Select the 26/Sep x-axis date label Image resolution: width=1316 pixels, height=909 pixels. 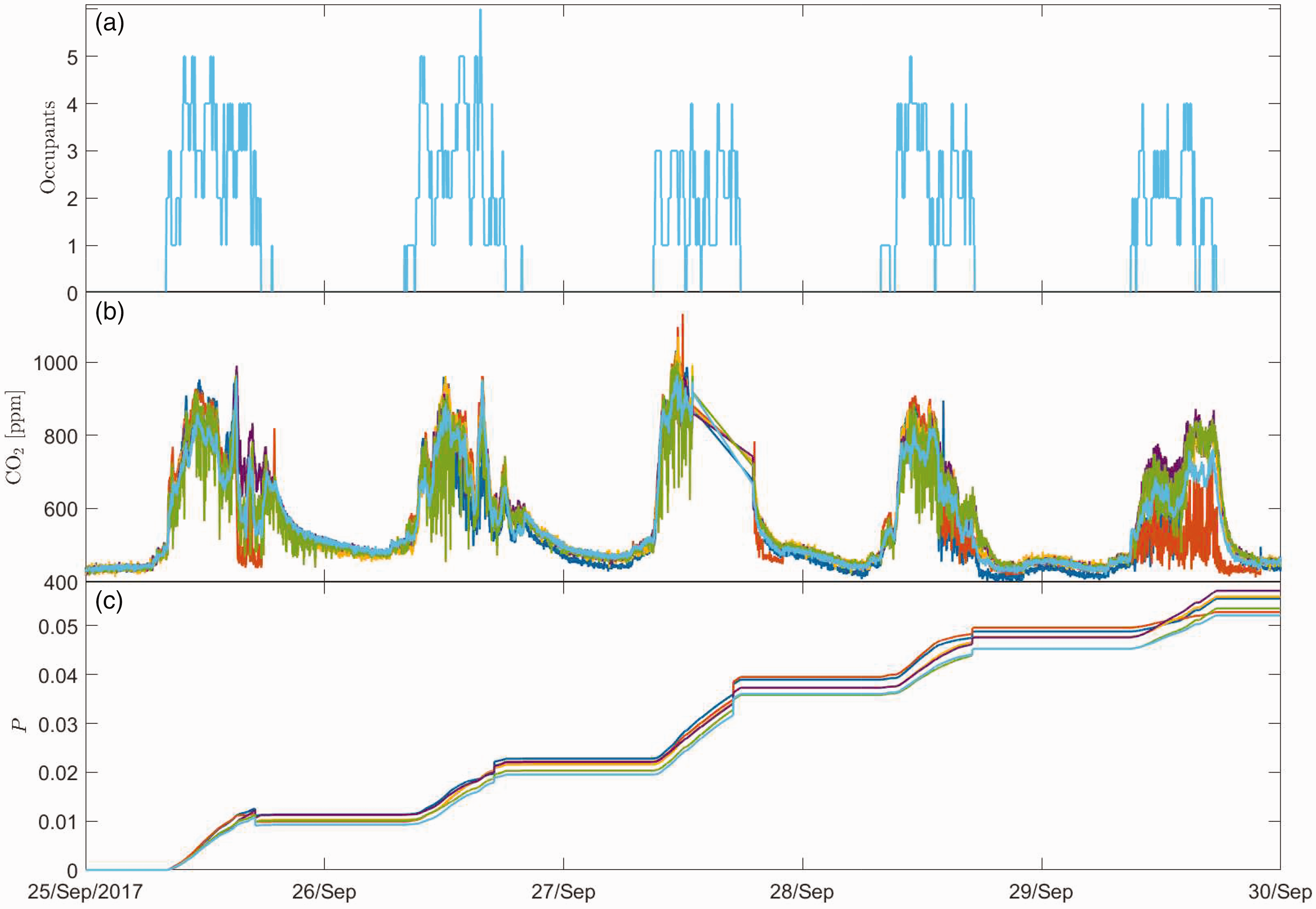pos(324,892)
